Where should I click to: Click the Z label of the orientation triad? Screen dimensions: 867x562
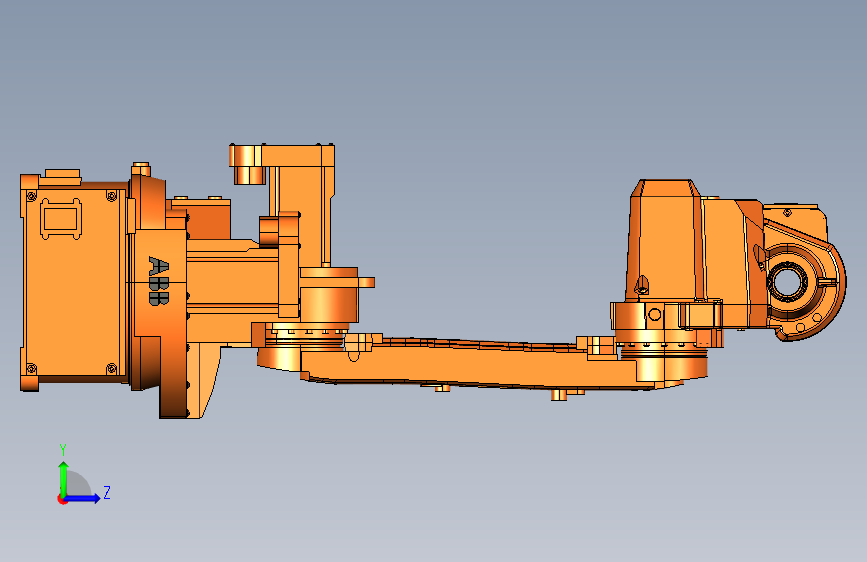pos(107,492)
